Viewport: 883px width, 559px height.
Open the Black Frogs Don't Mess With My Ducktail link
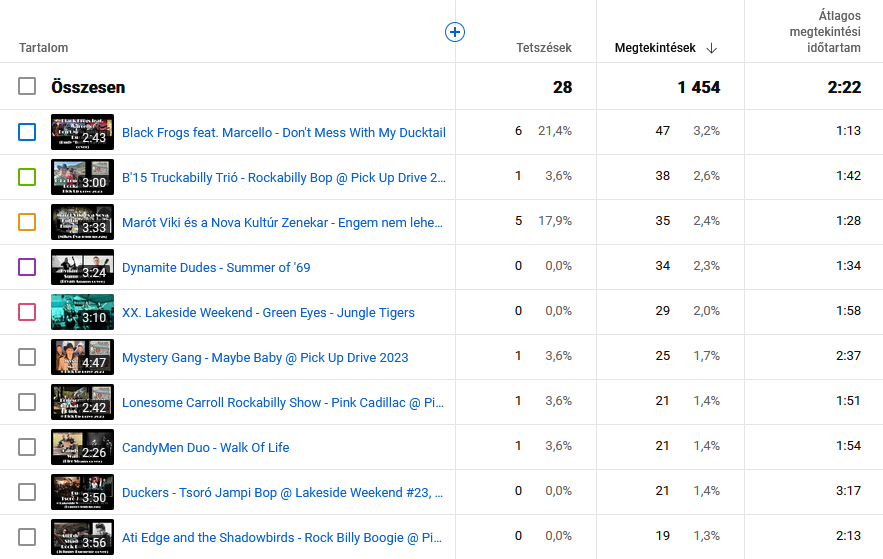283,132
